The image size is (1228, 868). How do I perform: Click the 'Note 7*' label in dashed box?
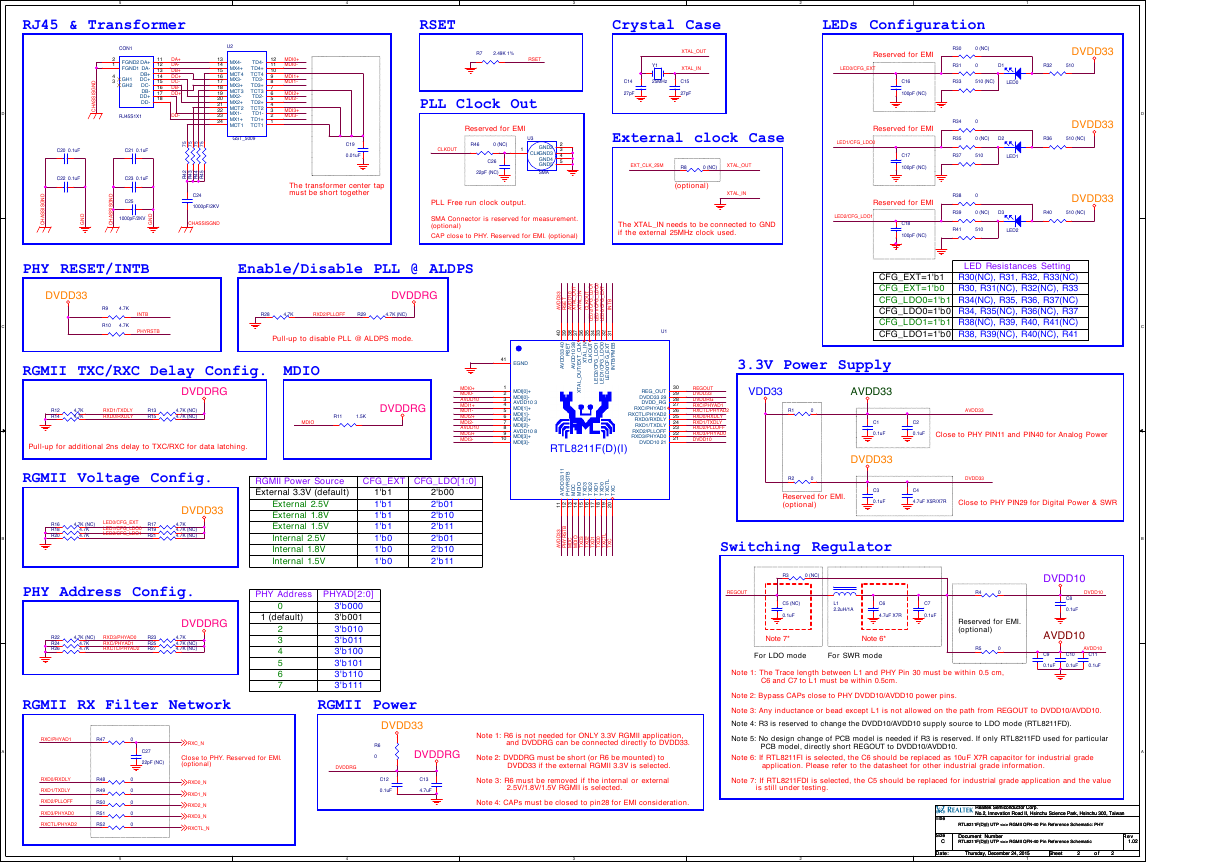click(778, 638)
